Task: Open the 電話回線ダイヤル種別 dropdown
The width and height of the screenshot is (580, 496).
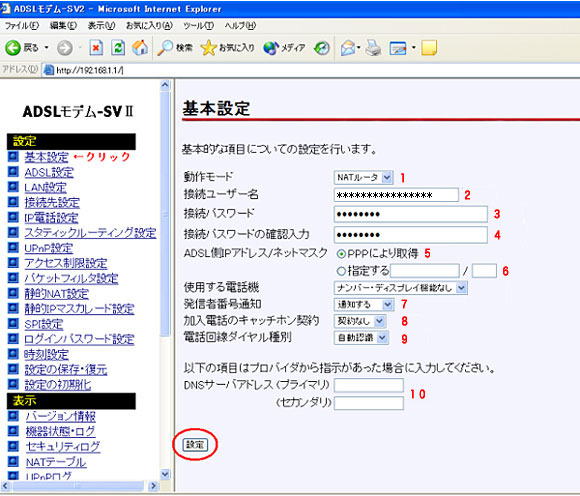Action: pyautogui.click(x=361, y=338)
